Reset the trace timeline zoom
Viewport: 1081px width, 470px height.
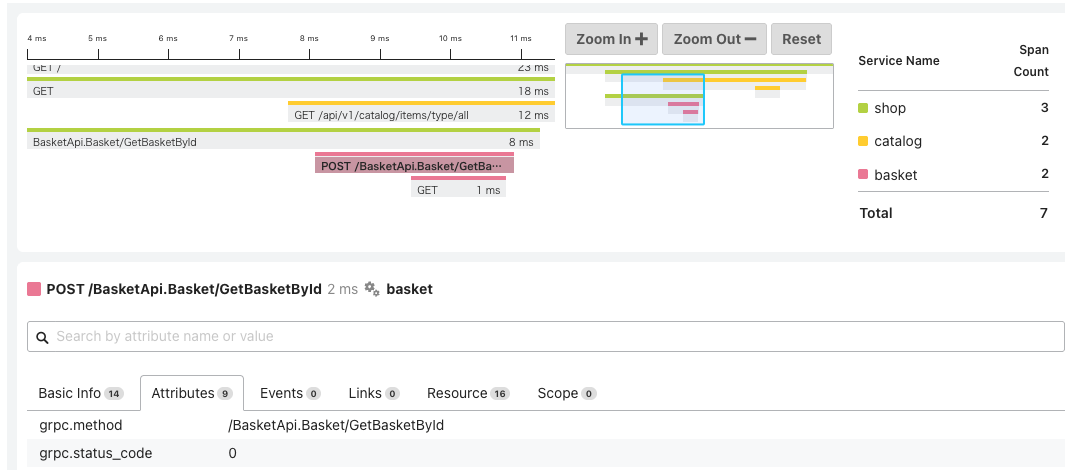coord(801,39)
